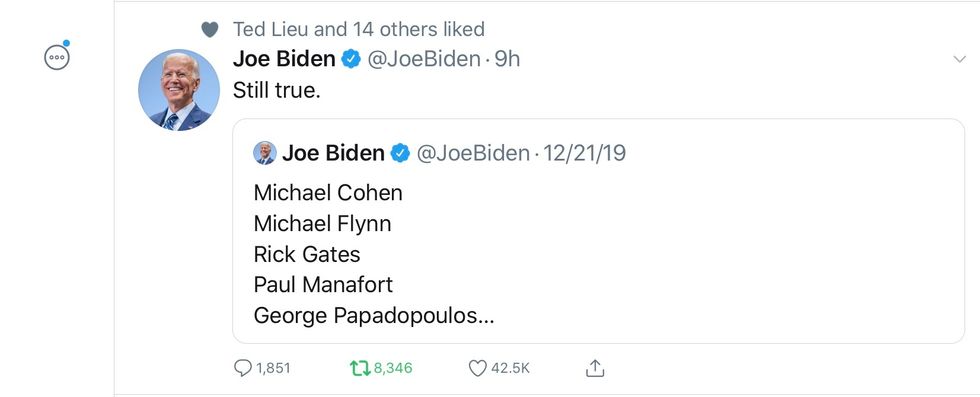Screen dimensions: 980x397
Task: Open quoted tweet's 12/21/19 date
Action: (584, 153)
